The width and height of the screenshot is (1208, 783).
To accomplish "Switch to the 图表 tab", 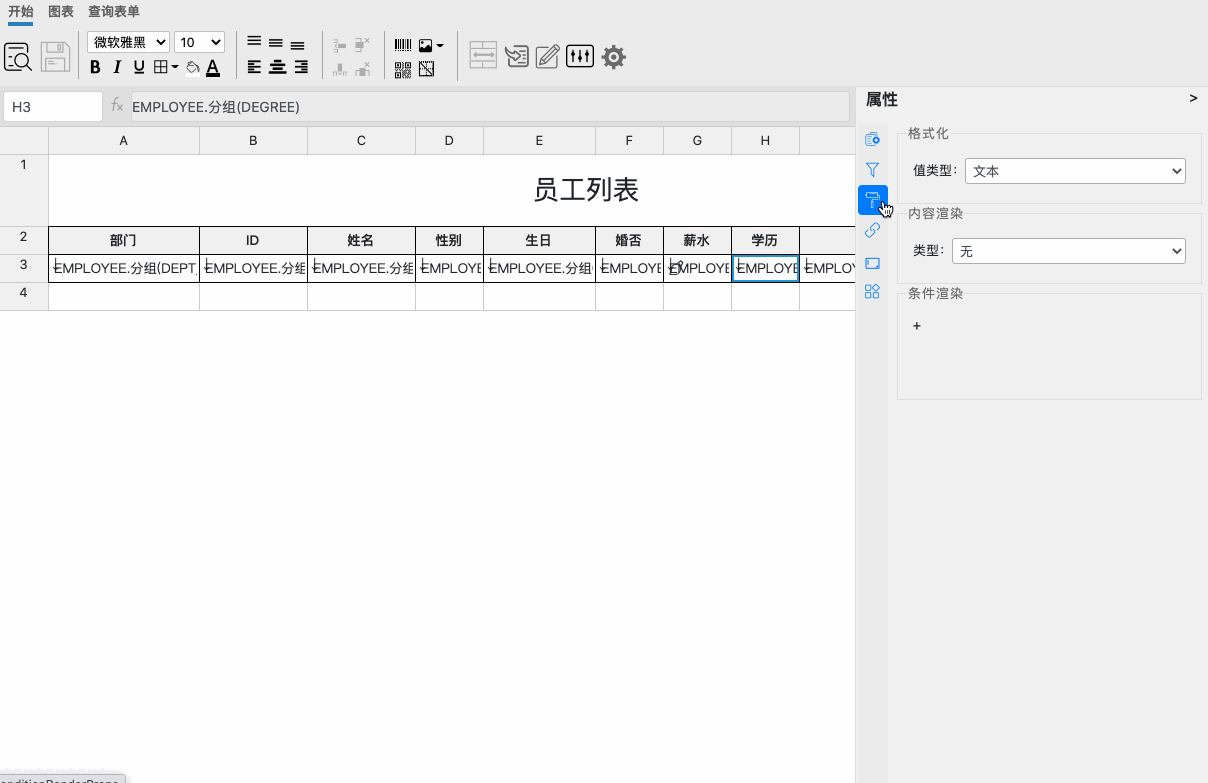I will tap(61, 12).
